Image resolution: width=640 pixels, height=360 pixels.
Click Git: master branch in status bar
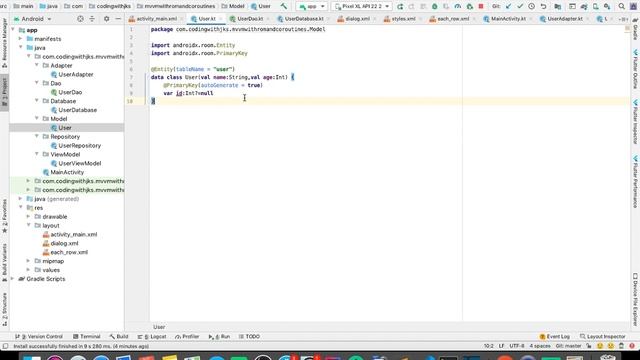coord(568,346)
